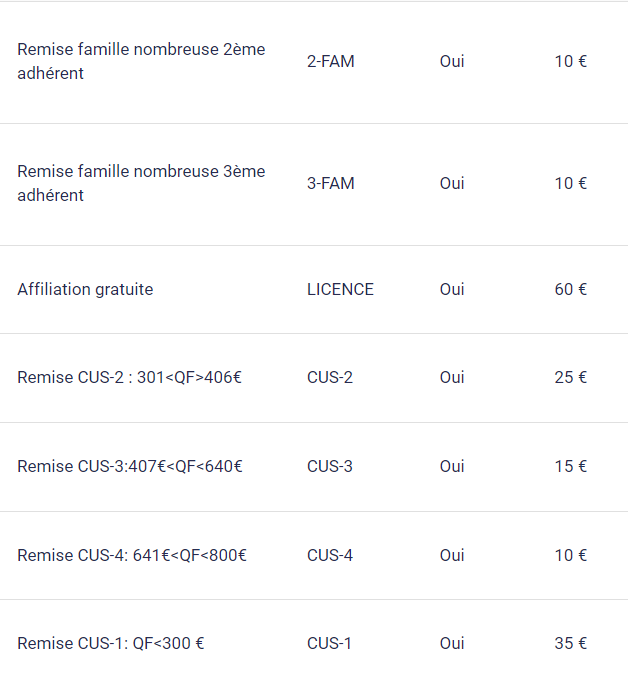Screen dimensions: 628x679
Task: Click Oui in the Affiliation gratuite row
Action: pyautogui.click(x=452, y=289)
